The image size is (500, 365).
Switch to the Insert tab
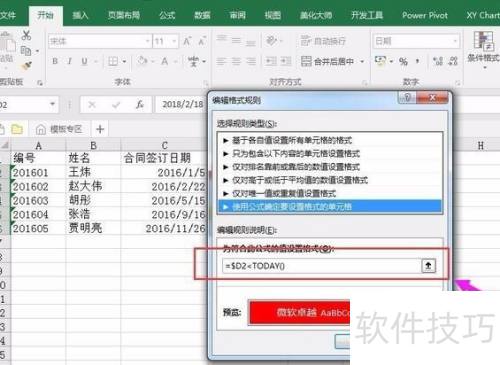pos(80,15)
